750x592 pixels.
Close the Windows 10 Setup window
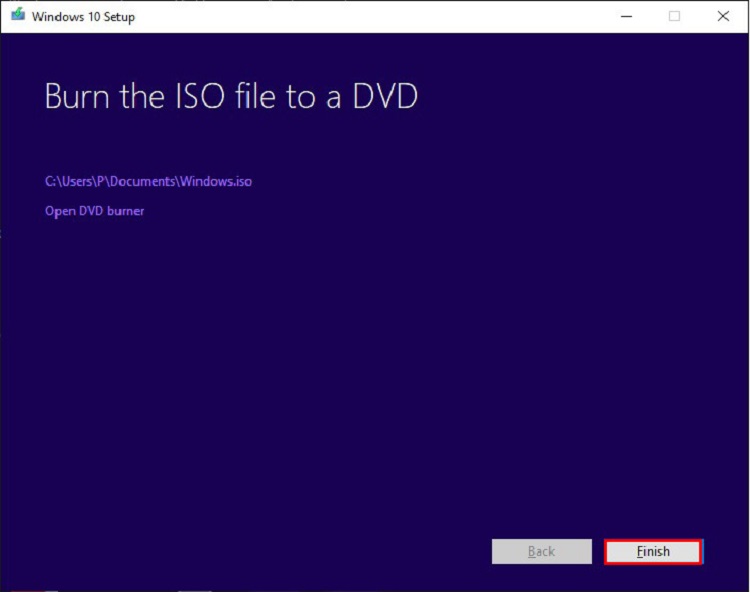[x=723, y=16]
